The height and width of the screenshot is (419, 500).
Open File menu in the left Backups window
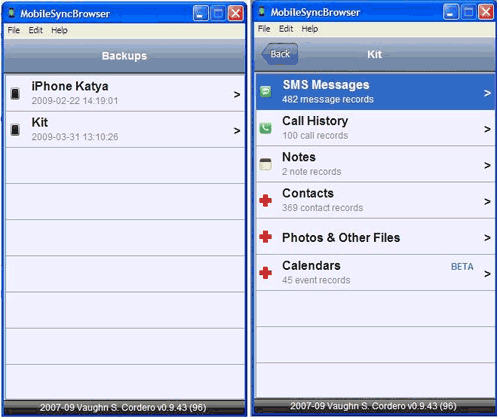[14, 30]
